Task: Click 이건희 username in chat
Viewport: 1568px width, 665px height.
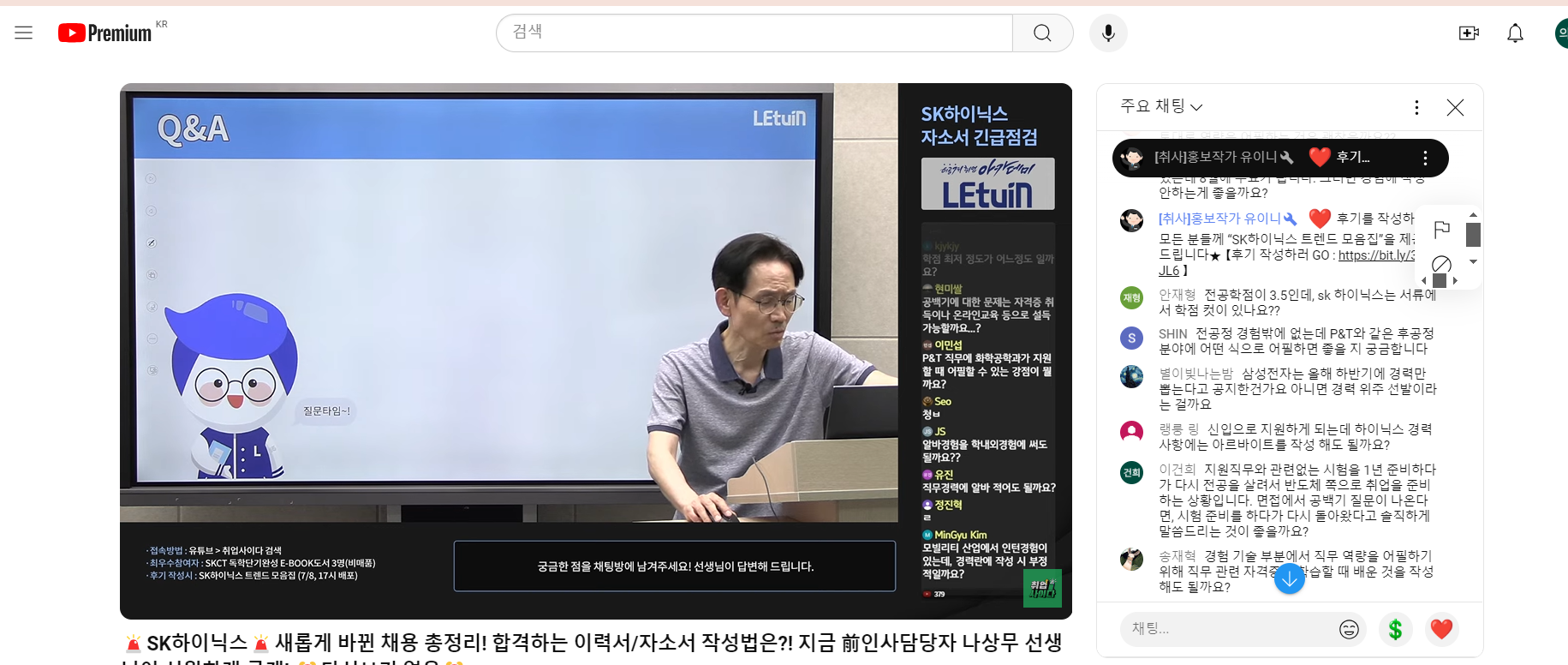Action: (x=1177, y=470)
